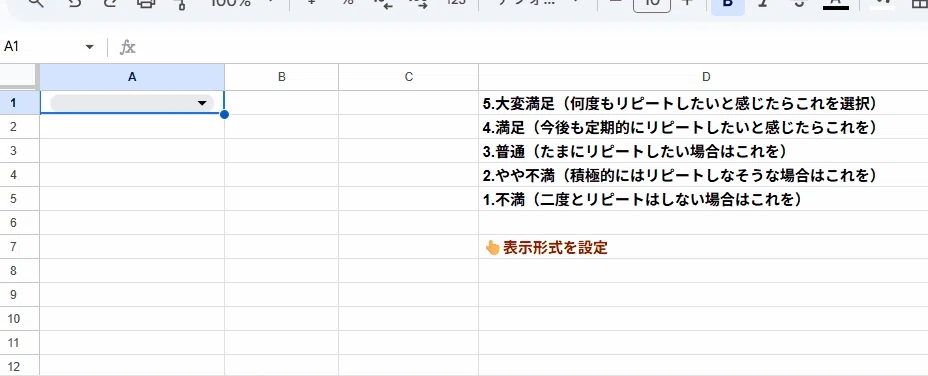Select cell with '4.満足' text
The width and height of the screenshot is (928, 376).
coord(704,127)
